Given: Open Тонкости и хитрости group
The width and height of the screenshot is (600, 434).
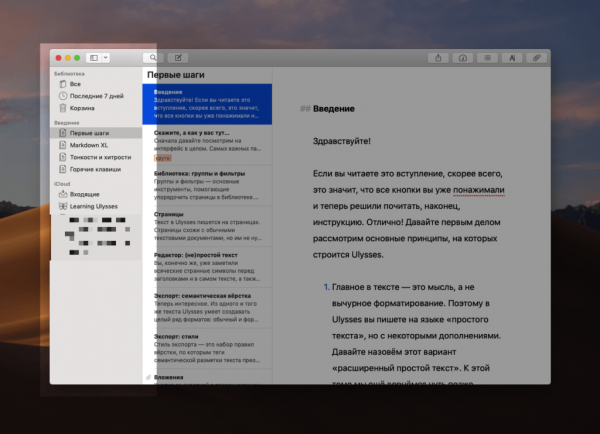Looking at the screenshot, I should [x=96, y=157].
